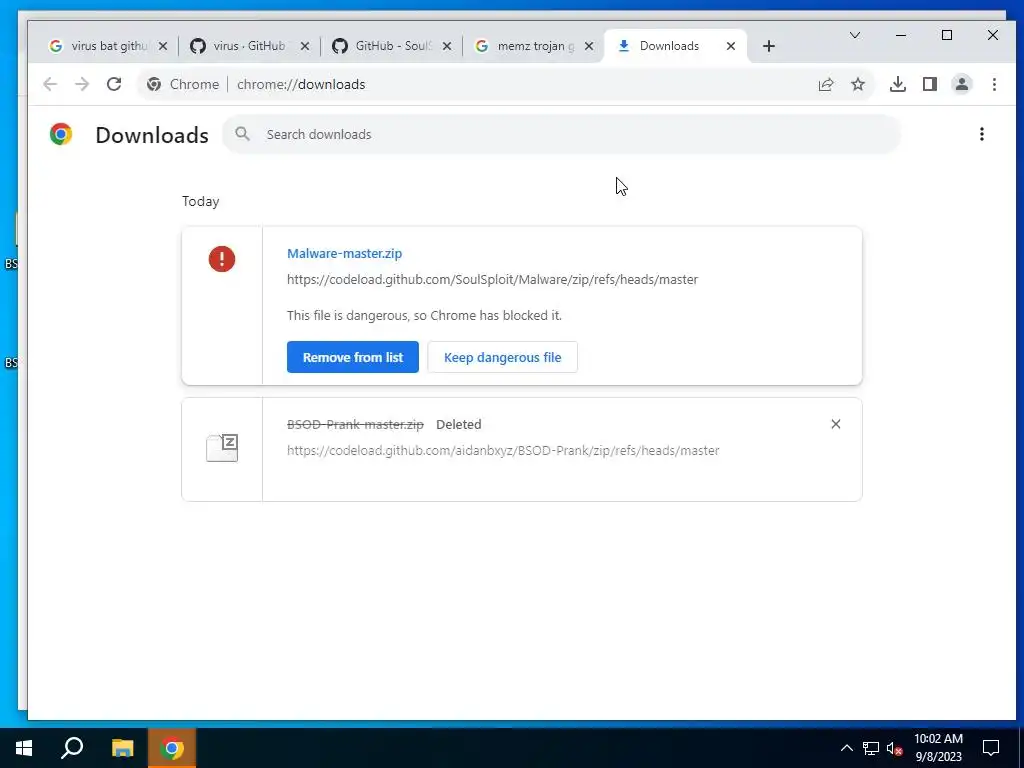Open File Explorer from taskbar
This screenshot has height=768, width=1024.
click(x=122, y=748)
